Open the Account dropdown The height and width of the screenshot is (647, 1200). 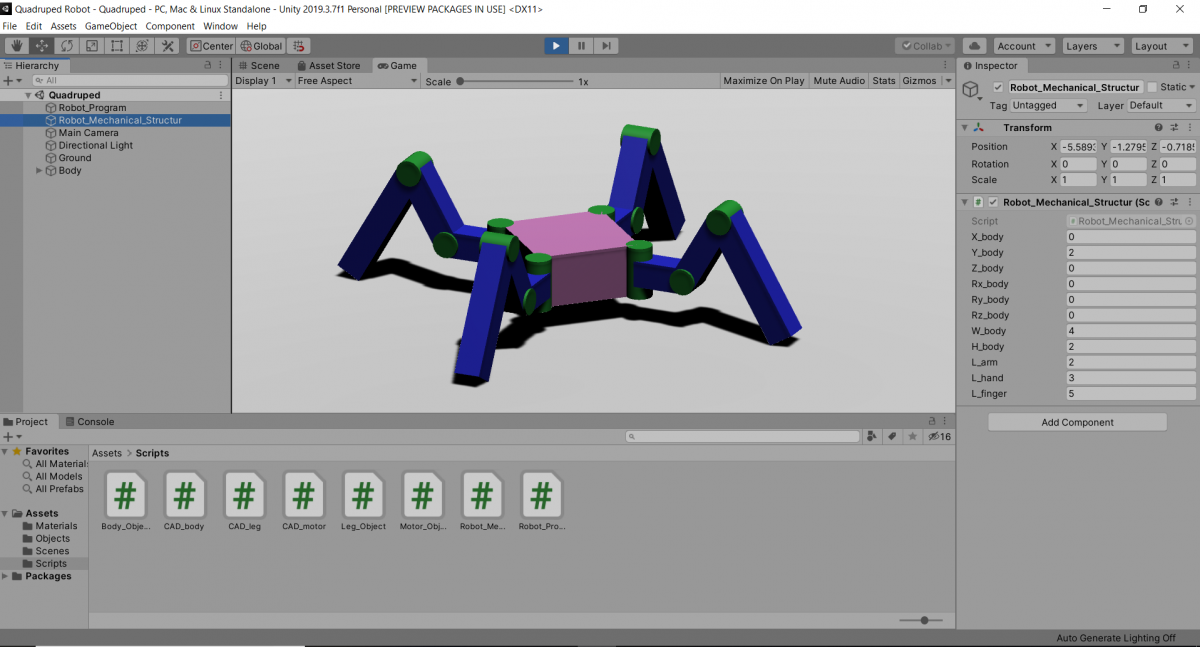pyautogui.click(x=1023, y=46)
